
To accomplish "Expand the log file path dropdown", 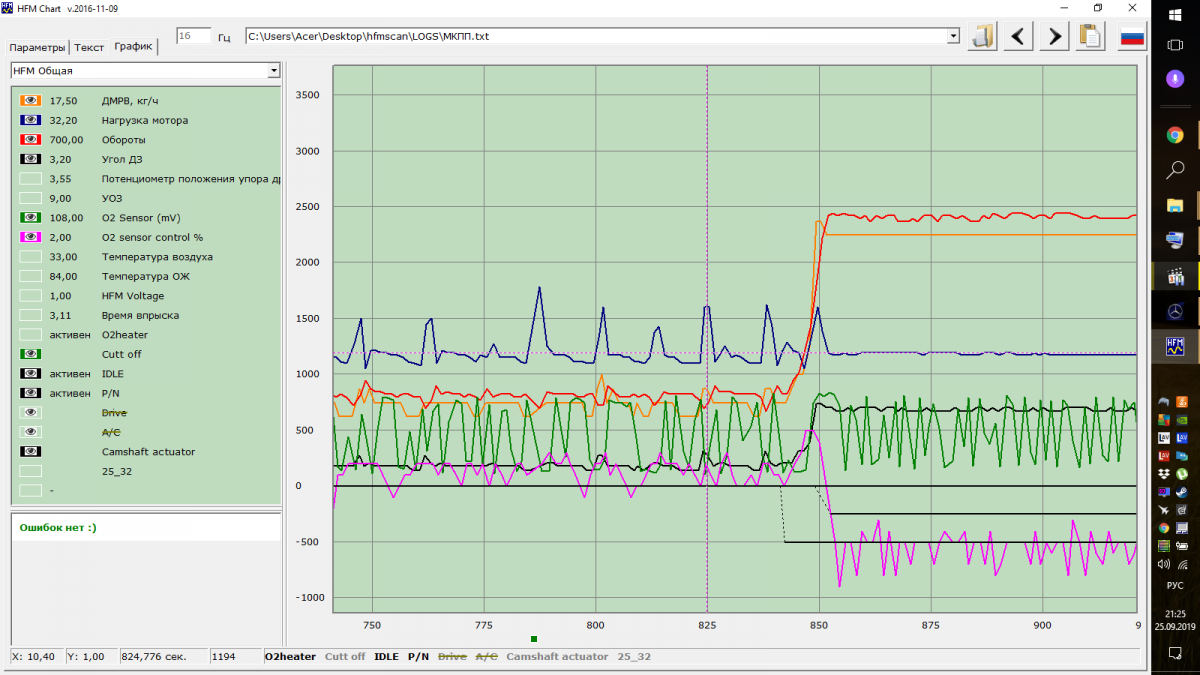I will click(953, 36).
